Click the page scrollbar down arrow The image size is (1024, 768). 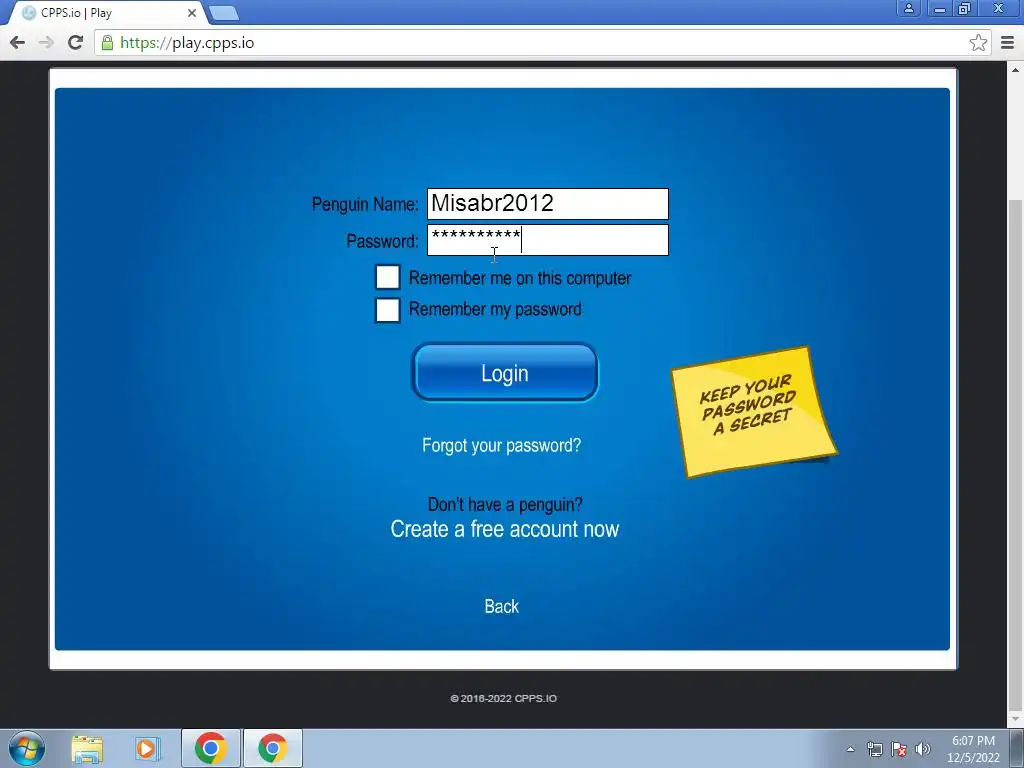pos(1016,718)
